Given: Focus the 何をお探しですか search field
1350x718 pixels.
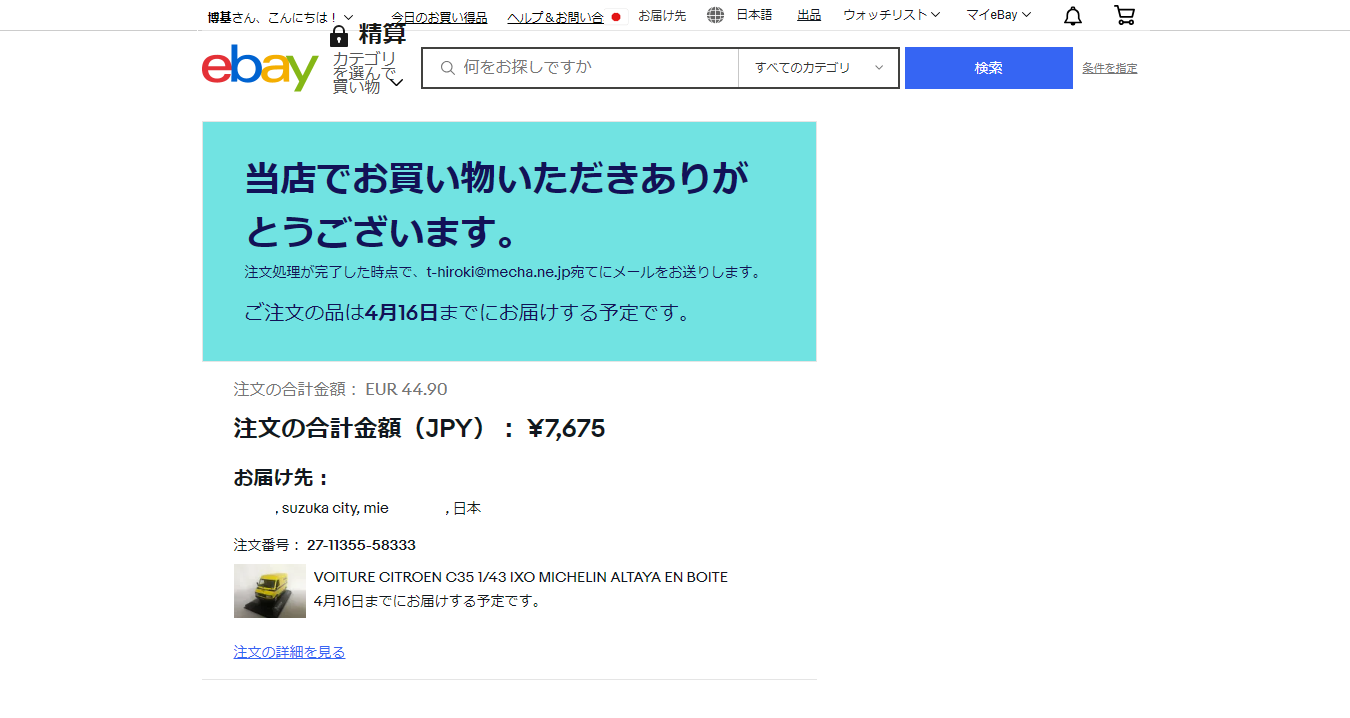Looking at the screenshot, I should [595, 68].
